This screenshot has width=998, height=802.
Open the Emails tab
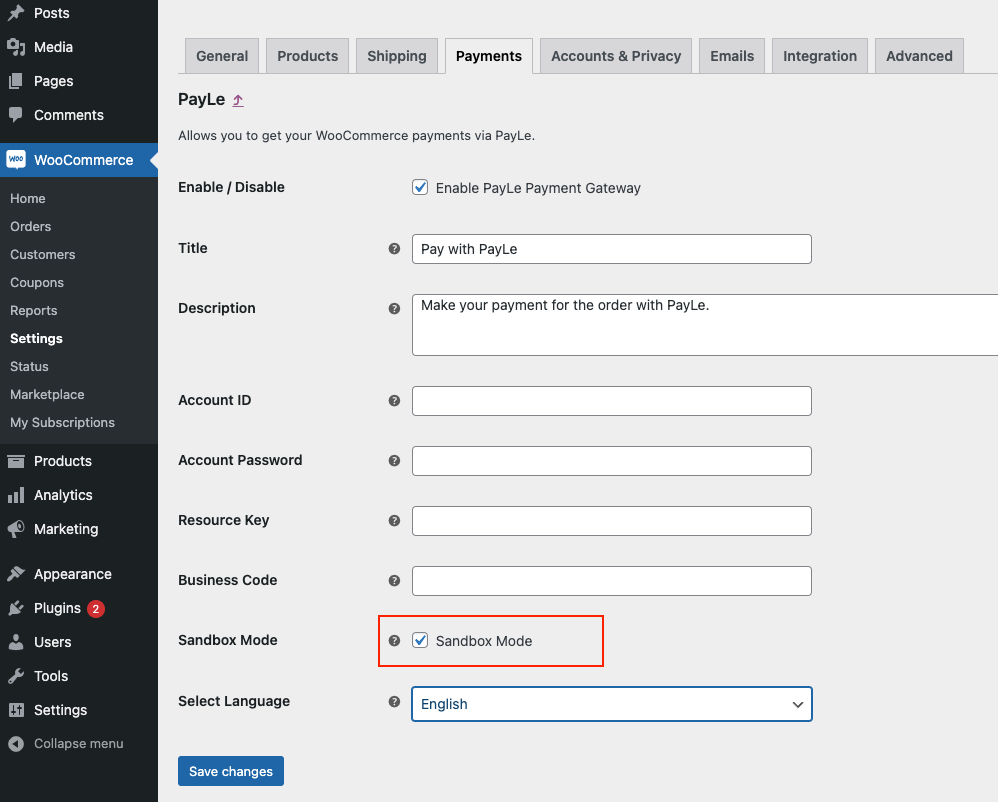[732, 56]
